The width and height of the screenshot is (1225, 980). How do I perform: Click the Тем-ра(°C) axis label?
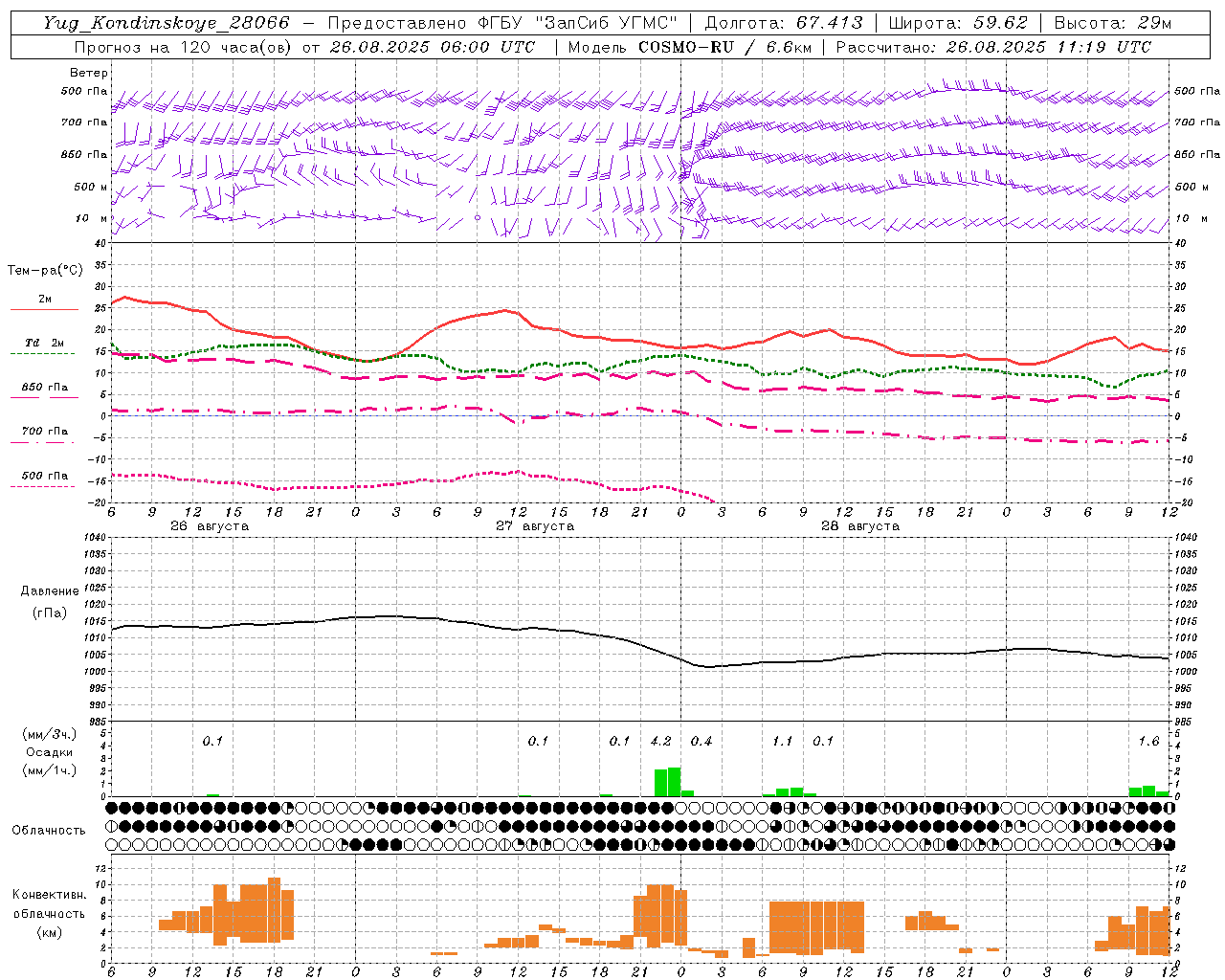(45, 271)
